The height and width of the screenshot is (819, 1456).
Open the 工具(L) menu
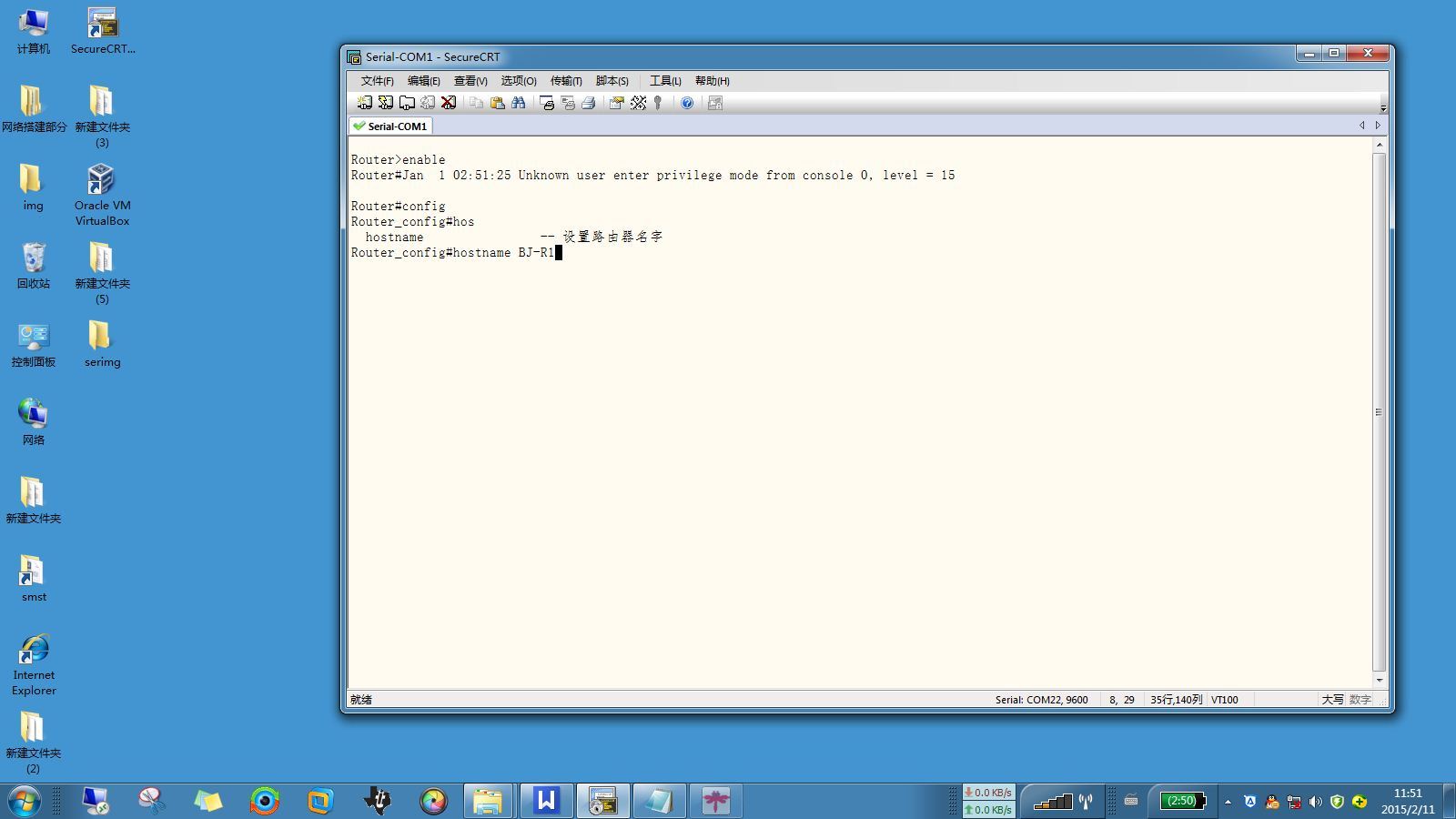664,81
